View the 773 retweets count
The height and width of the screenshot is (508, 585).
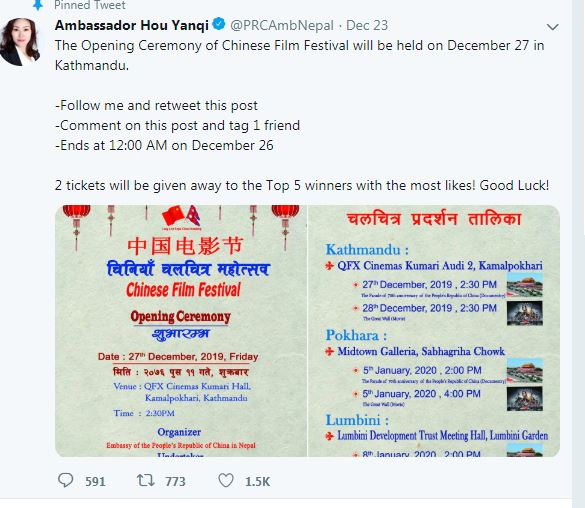pos(175,482)
